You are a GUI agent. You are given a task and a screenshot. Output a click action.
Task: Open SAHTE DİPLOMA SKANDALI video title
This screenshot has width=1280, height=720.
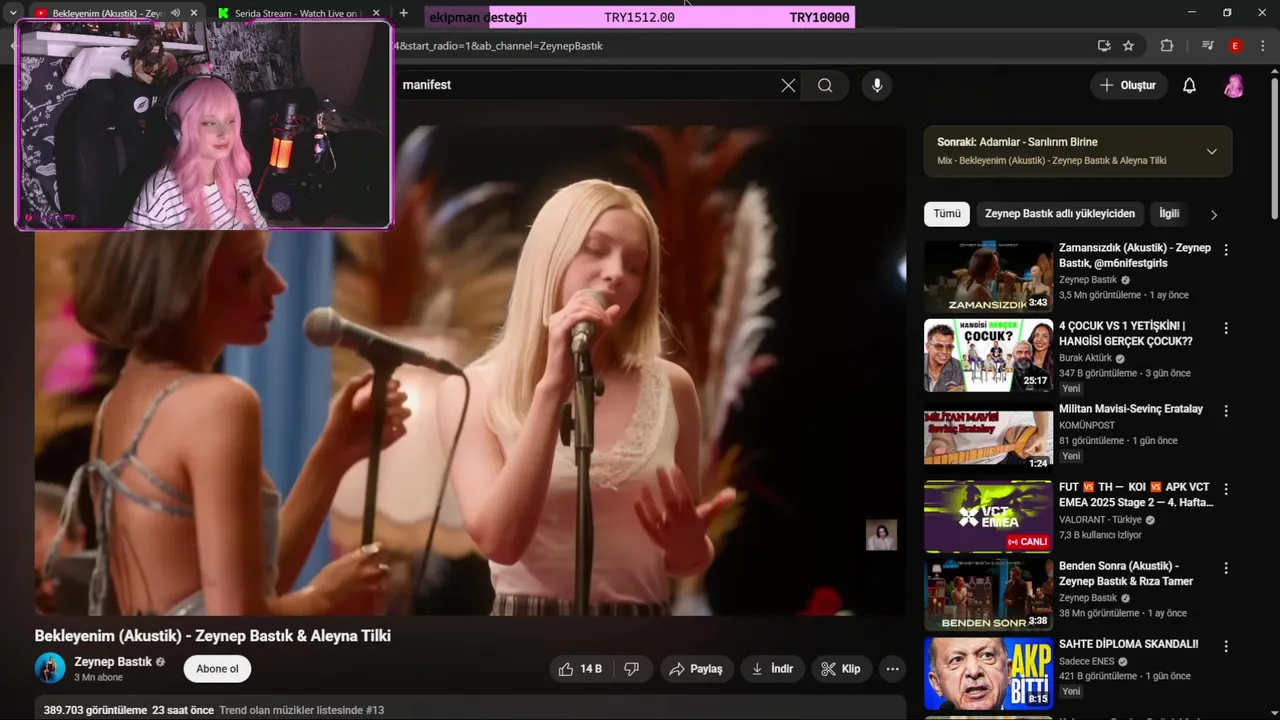click(x=1128, y=644)
